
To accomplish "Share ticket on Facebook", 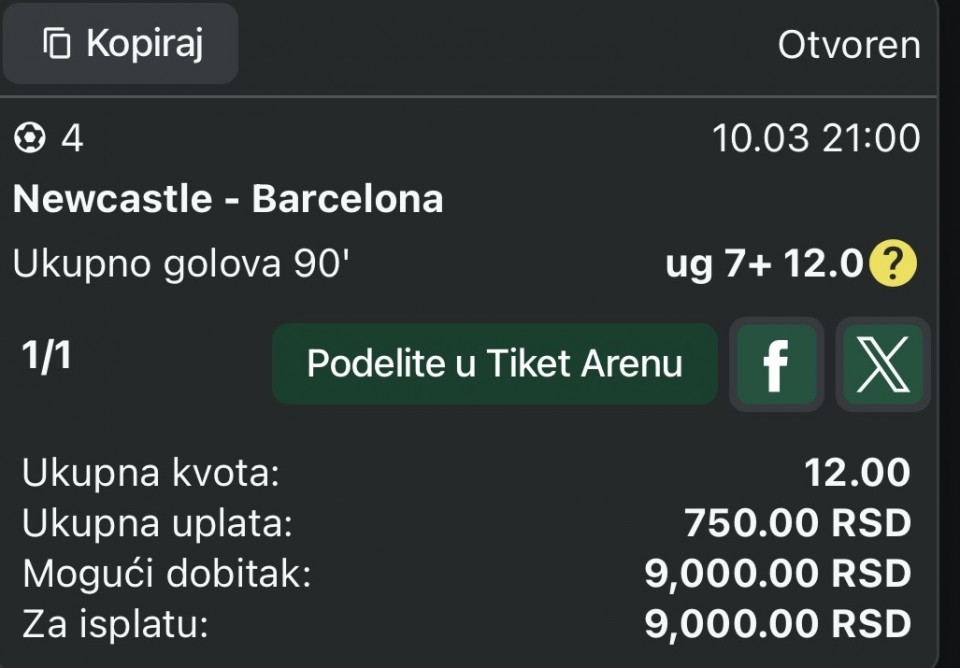I will pyautogui.click(x=776, y=364).
